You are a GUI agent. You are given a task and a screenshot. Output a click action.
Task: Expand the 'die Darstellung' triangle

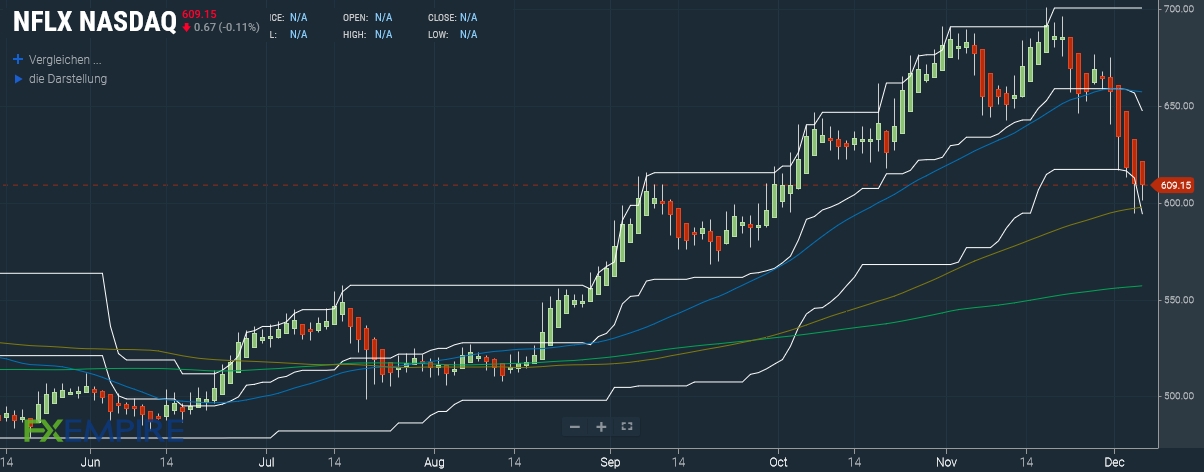tap(18, 78)
